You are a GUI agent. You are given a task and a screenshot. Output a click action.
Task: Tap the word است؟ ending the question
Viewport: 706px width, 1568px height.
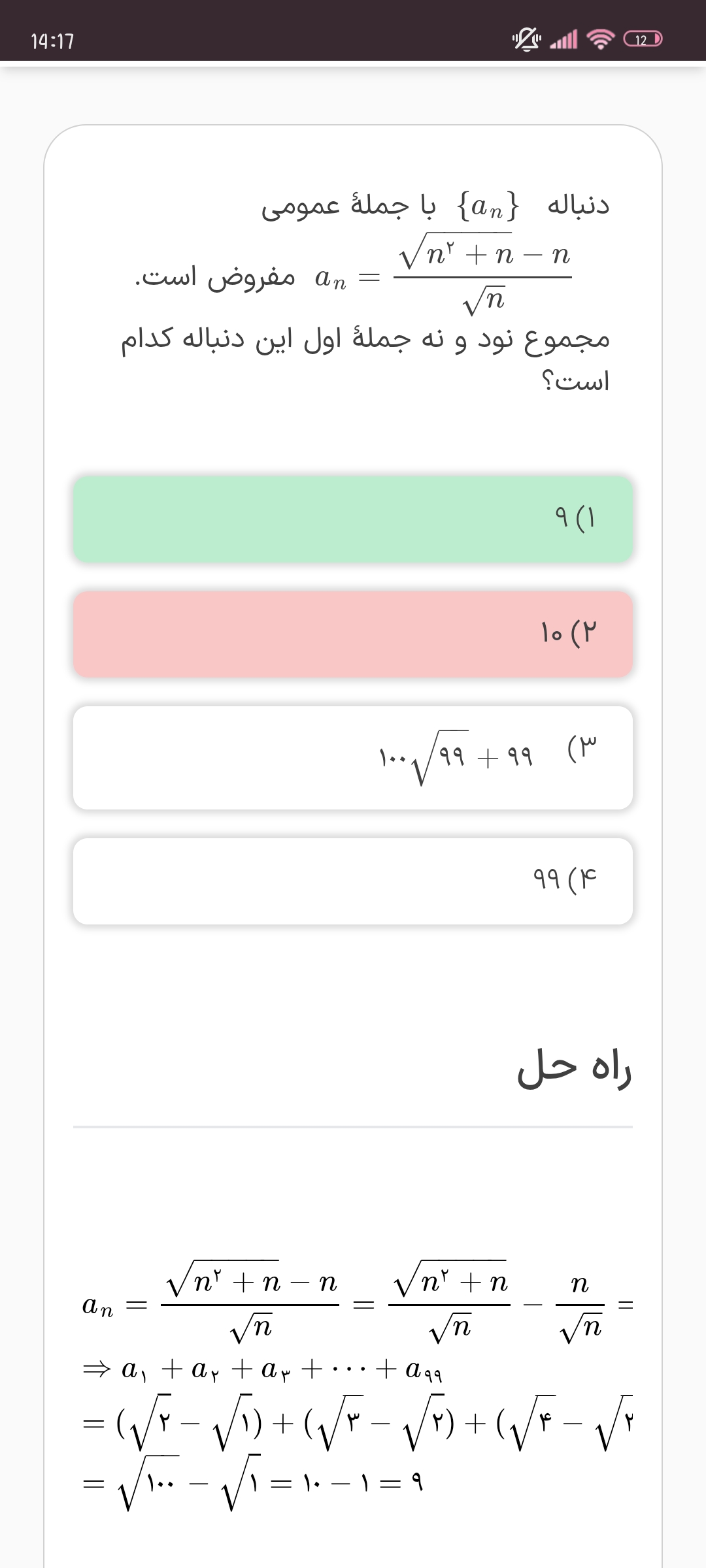click(575, 381)
